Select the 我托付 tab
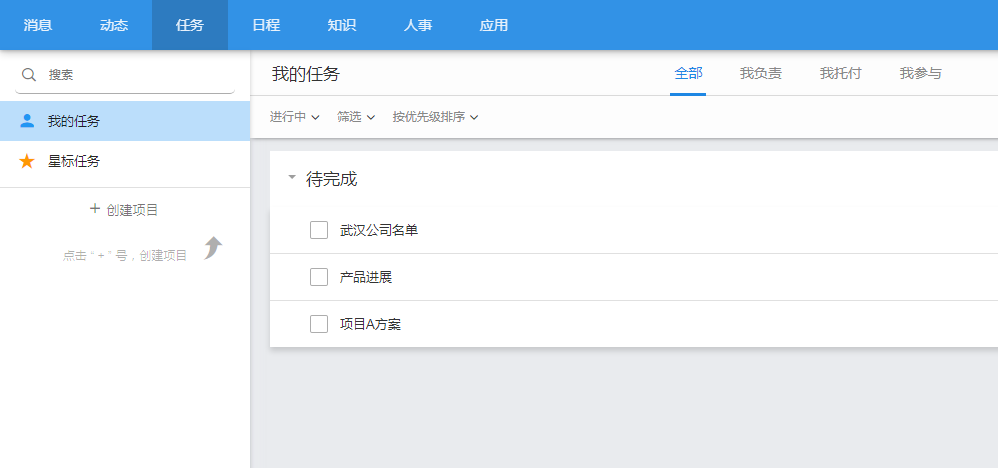The image size is (998, 468). pos(841,73)
